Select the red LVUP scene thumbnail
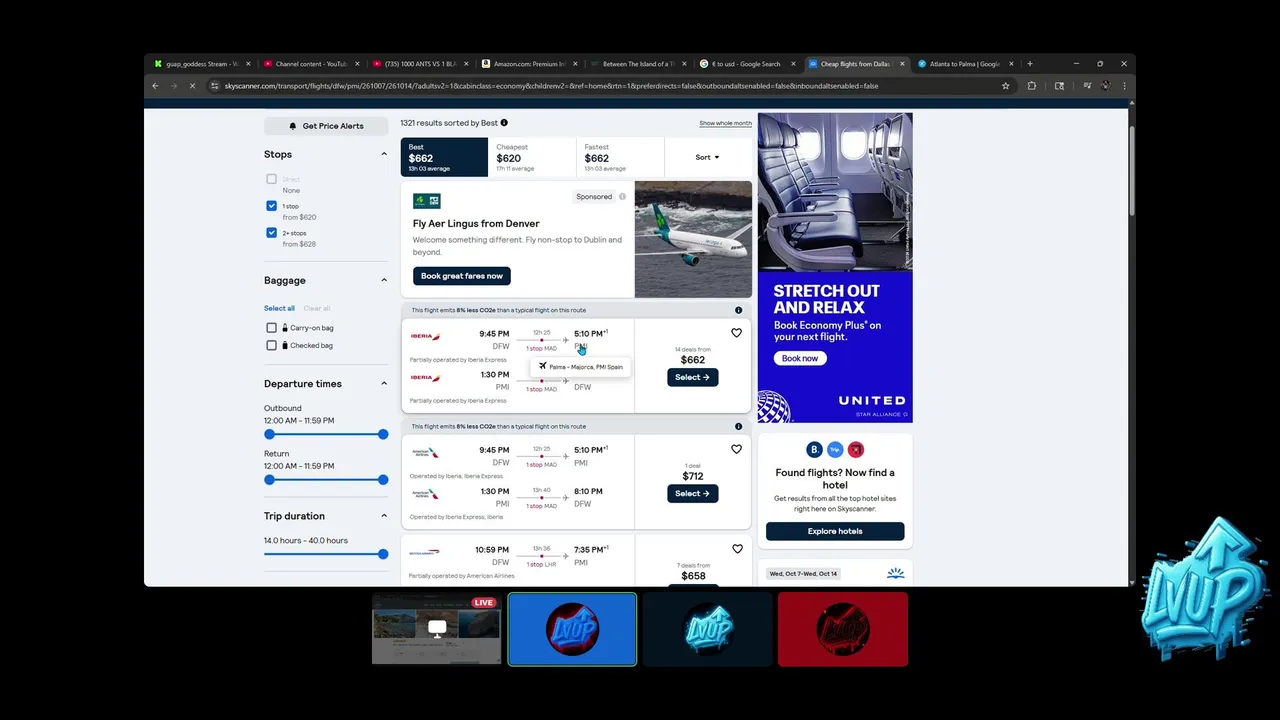The height and width of the screenshot is (720, 1280). [843, 629]
